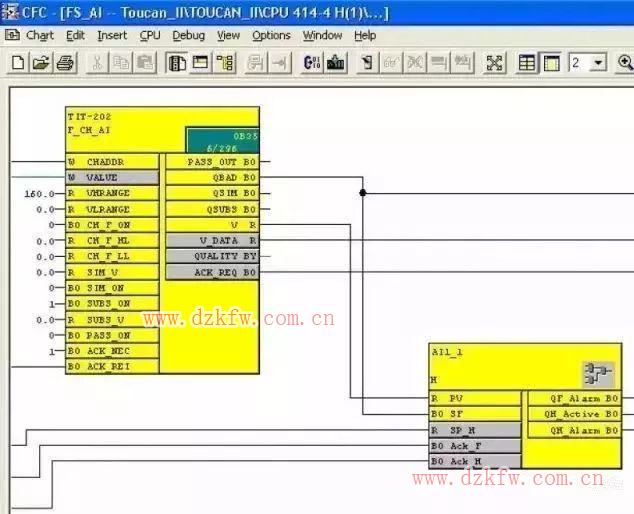The width and height of the screenshot is (634, 514).
Task: Click the Compile icon with binary digits
Action: [312, 63]
